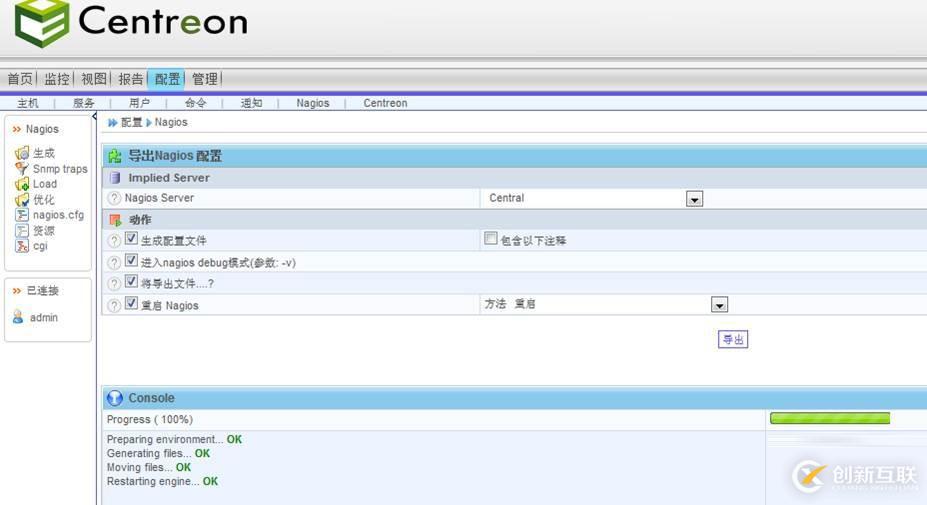
Task: Toggle the 重启 Nagios checkbox
Action: tap(131, 303)
